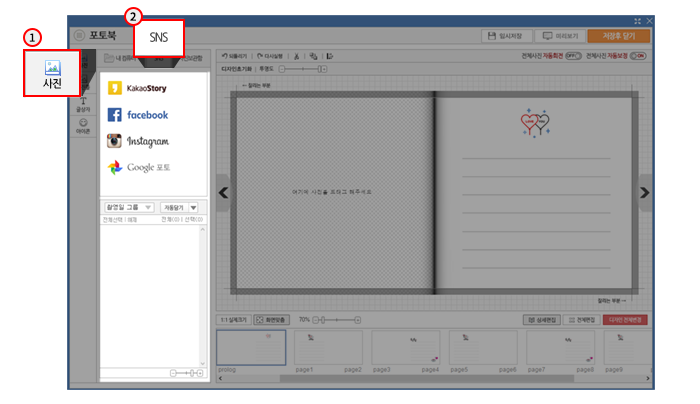This screenshot has height=404, width=700.
Task: Click the orange 저장후 닫기 button
Action: pos(619,36)
